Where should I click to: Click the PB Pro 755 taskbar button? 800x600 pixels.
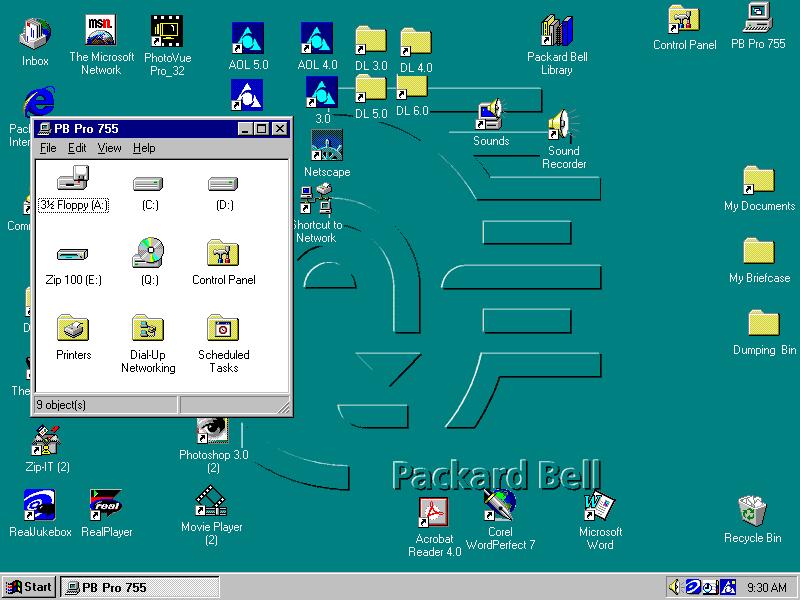140,587
